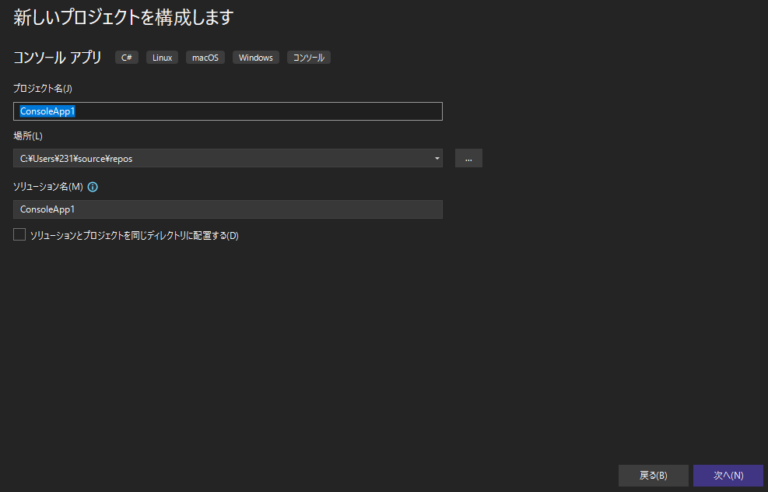Click into the ソリューション名 input field
The width and height of the screenshot is (768, 492).
(x=228, y=209)
